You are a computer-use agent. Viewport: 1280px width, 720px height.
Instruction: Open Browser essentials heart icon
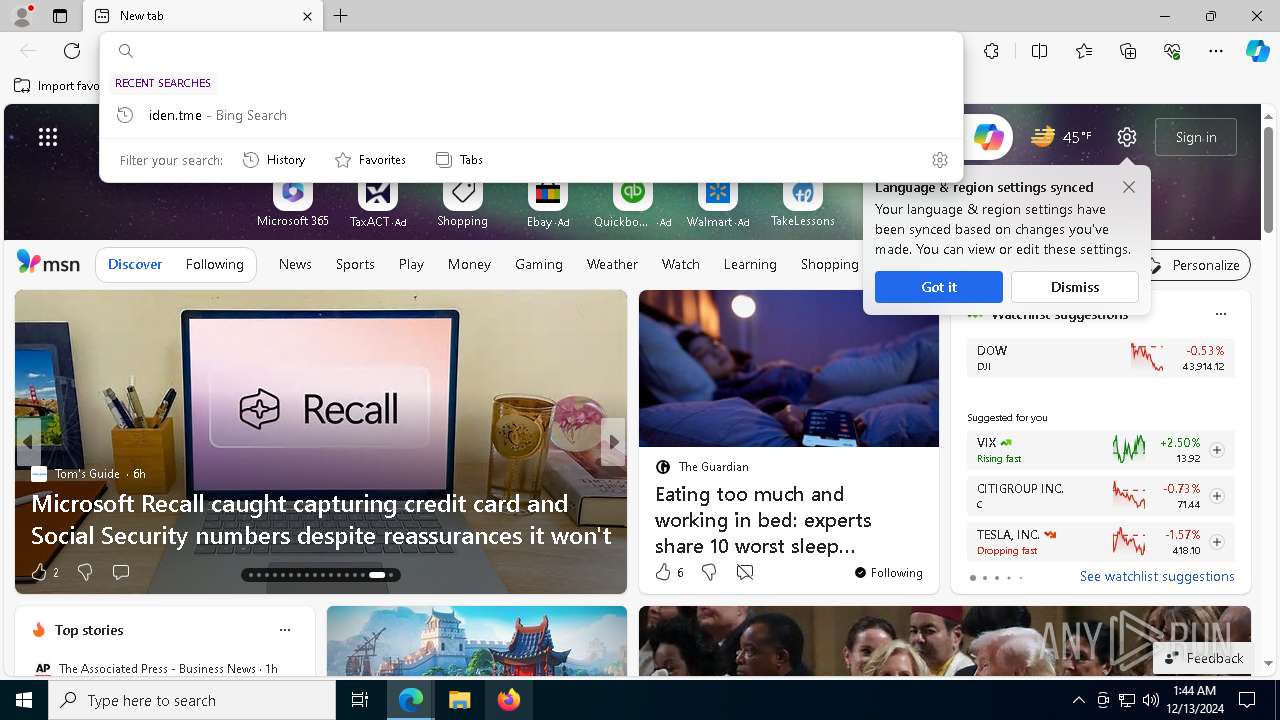(x=1172, y=51)
